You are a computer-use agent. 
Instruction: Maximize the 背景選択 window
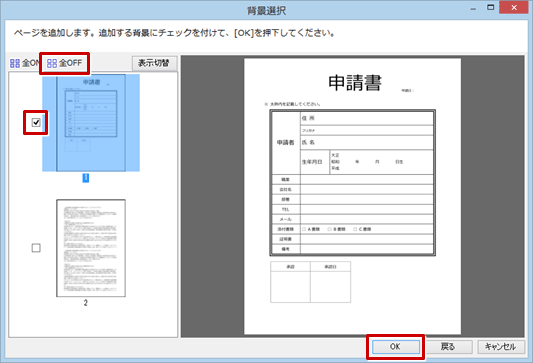[491, 7]
